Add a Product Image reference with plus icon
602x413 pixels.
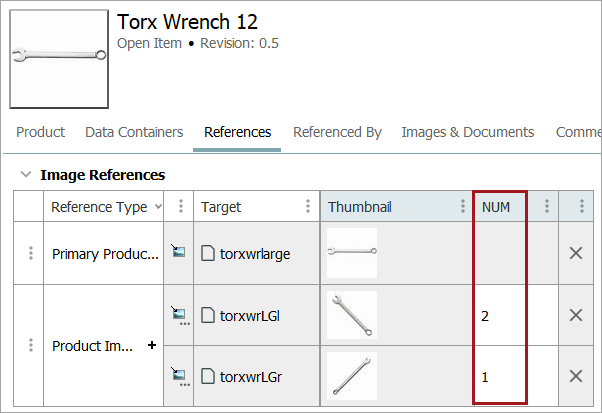tap(152, 346)
